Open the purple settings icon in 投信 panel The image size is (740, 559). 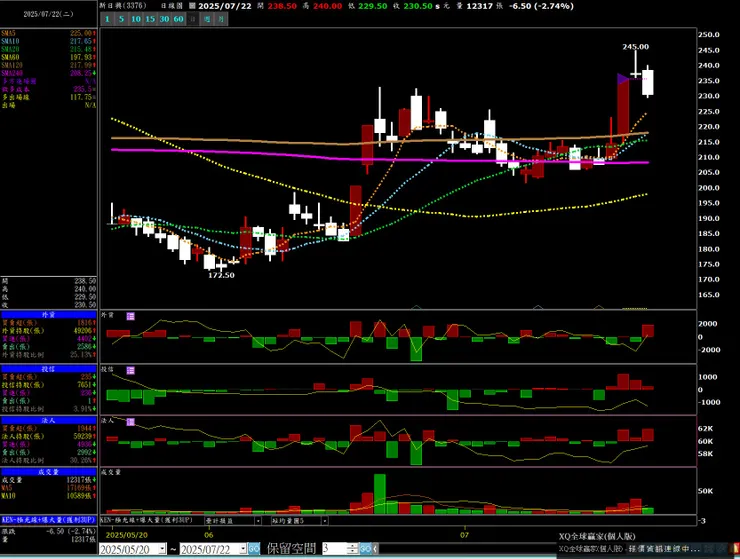(131, 370)
